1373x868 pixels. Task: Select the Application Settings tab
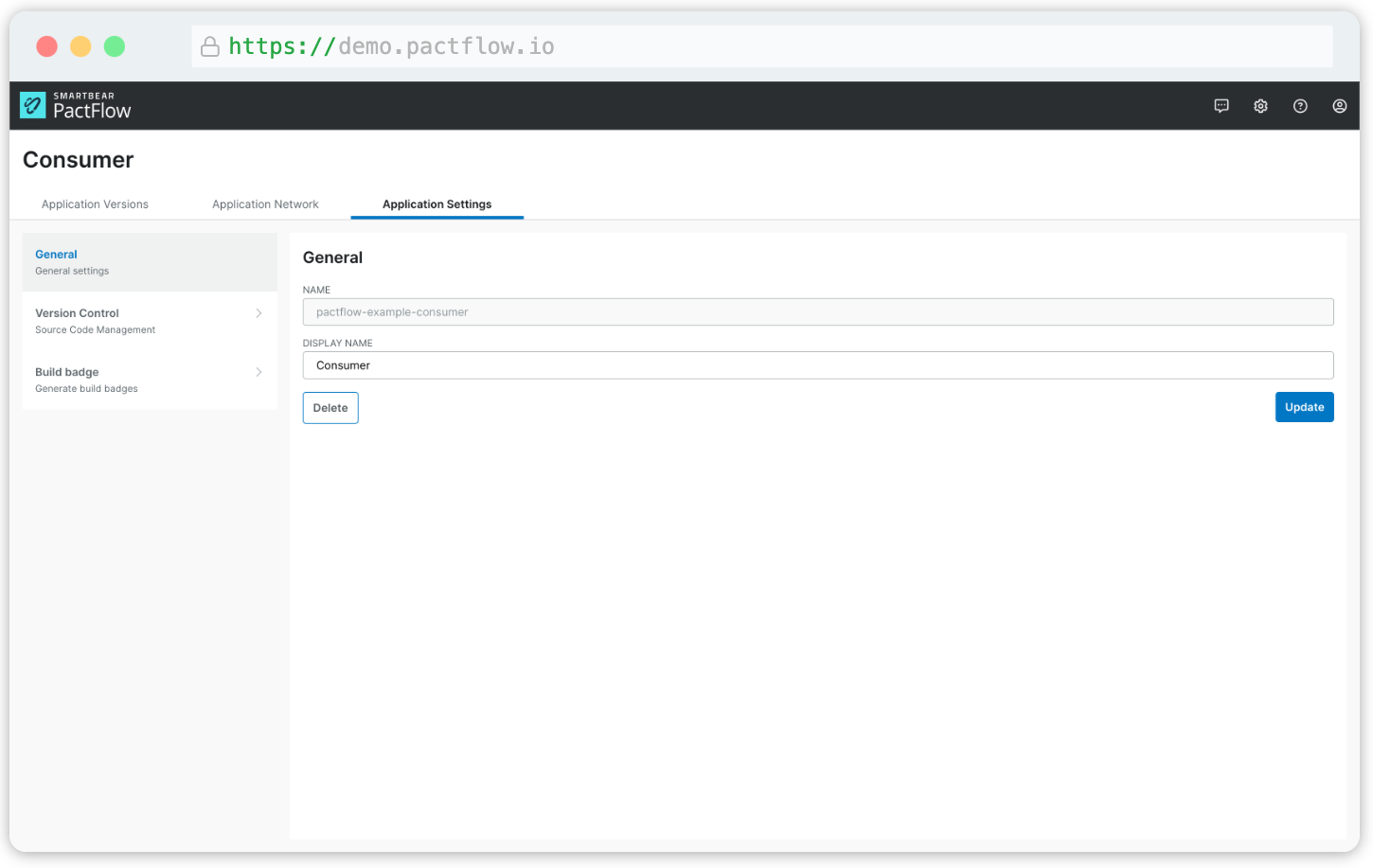click(437, 204)
